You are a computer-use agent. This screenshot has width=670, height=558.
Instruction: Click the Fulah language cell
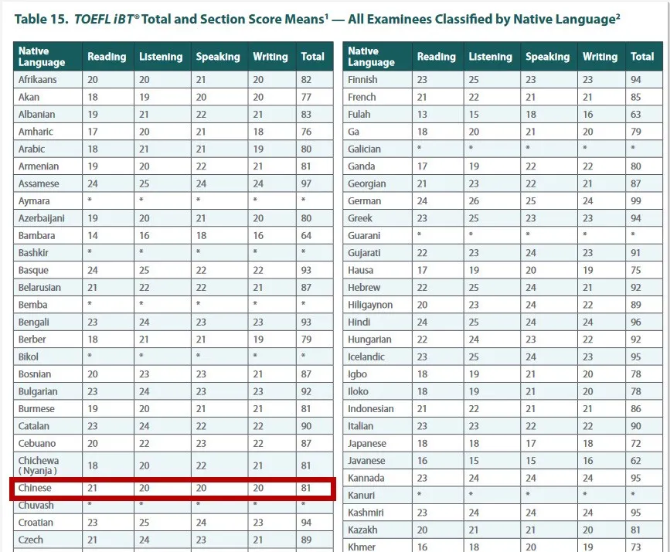[x=378, y=115]
